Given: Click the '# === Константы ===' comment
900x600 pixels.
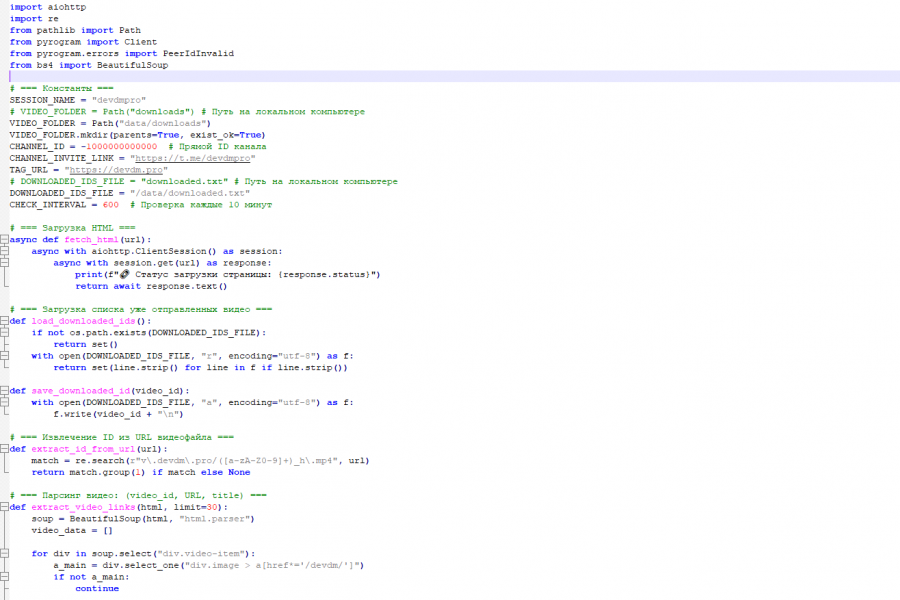Looking at the screenshot, I should point(61,88).
